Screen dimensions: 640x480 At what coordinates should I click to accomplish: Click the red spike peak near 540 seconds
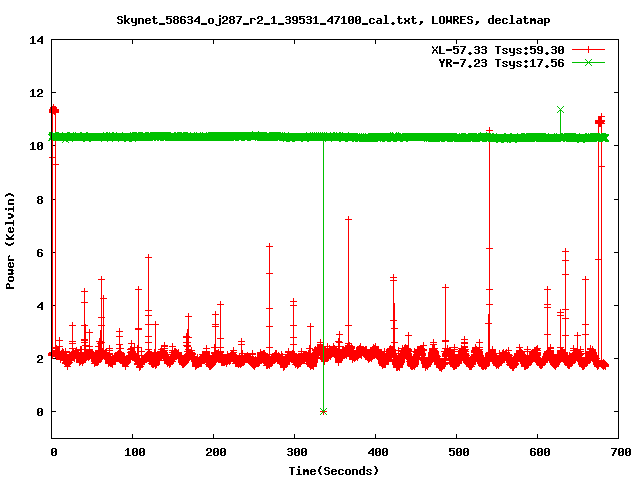click(489, 131)
